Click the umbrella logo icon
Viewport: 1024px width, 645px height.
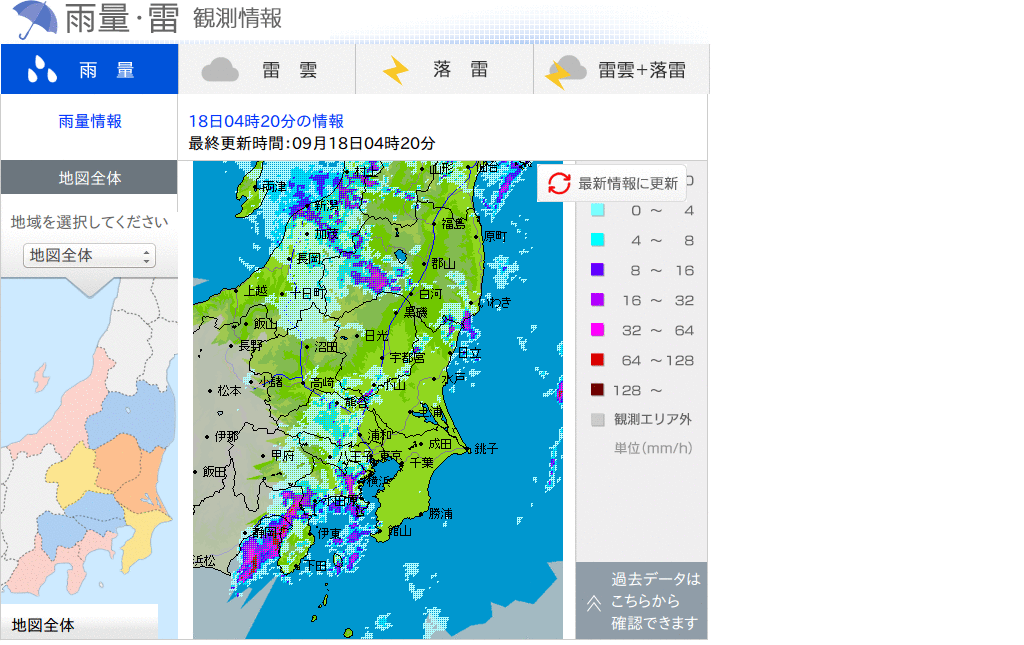[35, 19]
